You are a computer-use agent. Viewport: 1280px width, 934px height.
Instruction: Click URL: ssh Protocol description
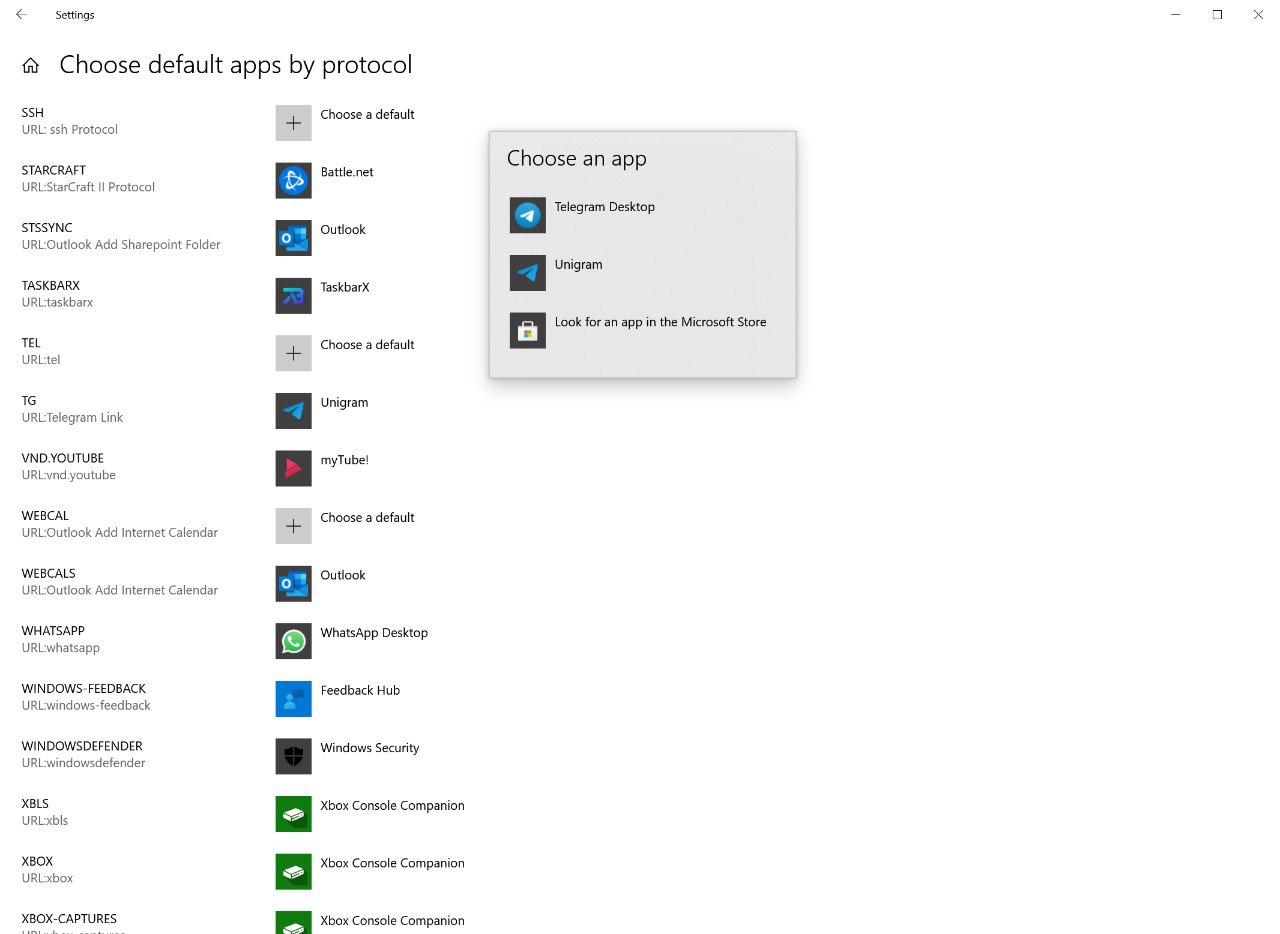pos(70,130)
